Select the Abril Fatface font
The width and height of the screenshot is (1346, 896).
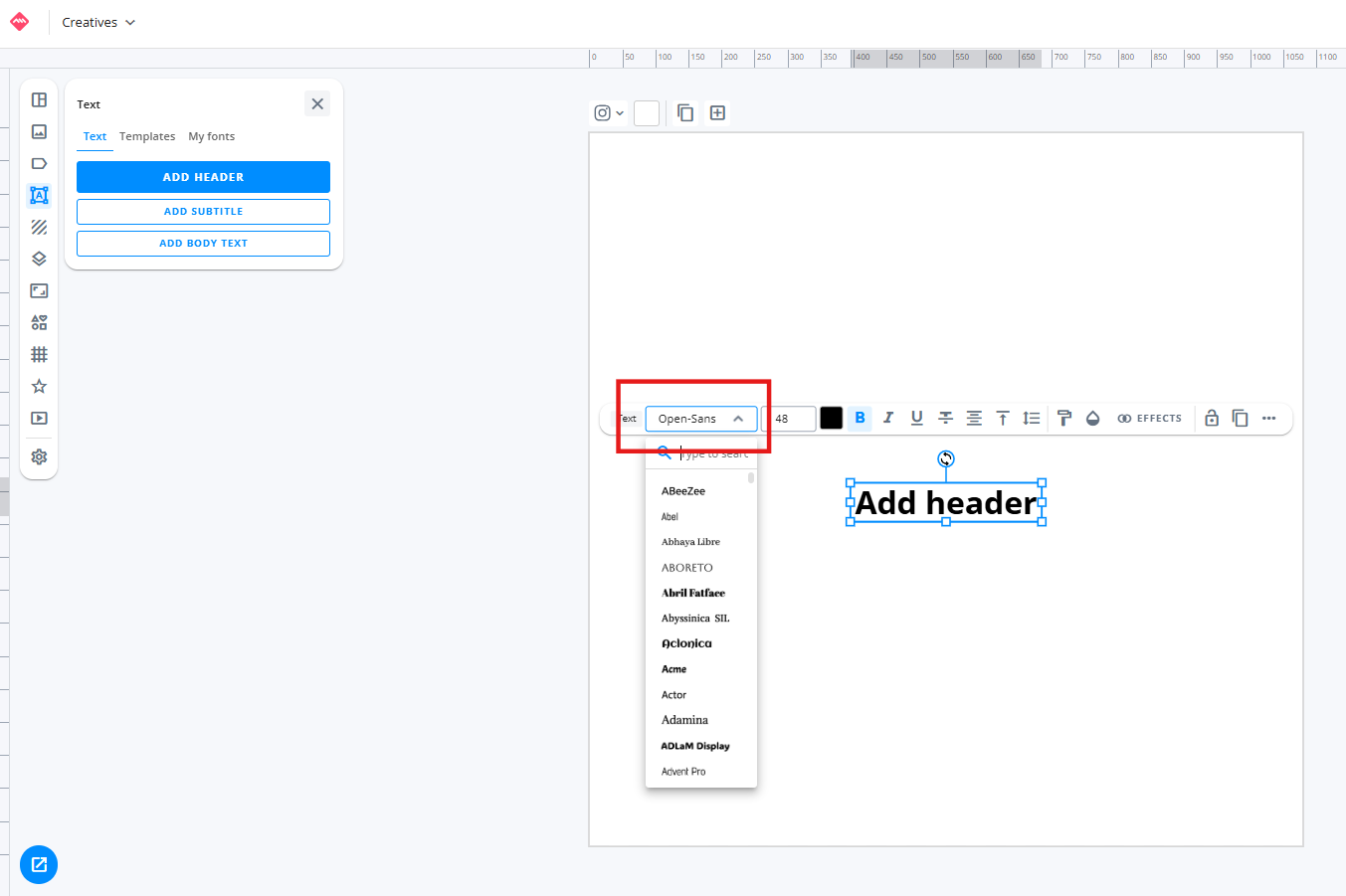(693, 593)
